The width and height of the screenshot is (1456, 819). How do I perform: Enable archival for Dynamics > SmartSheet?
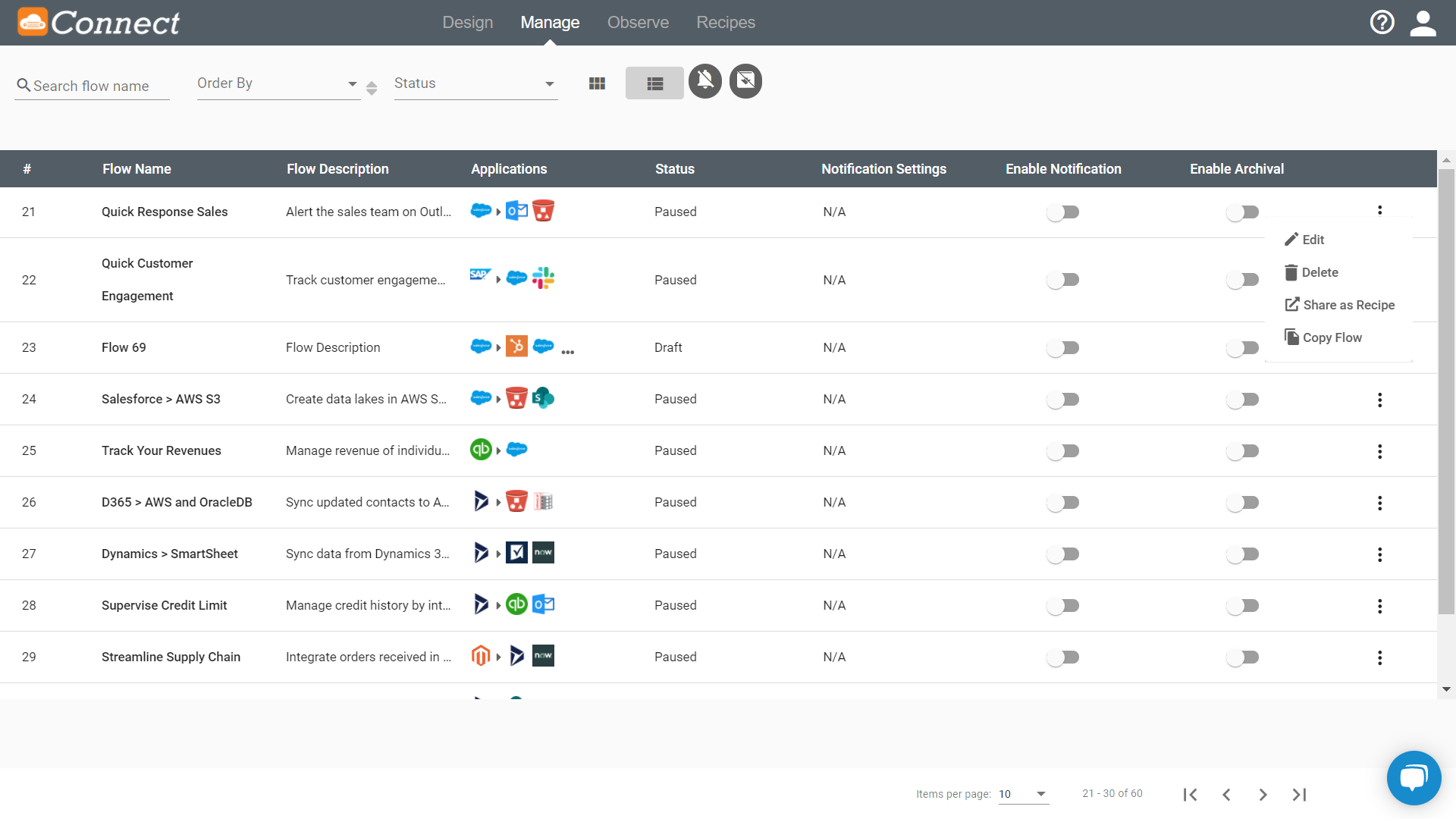click(x=1242, y=554)
